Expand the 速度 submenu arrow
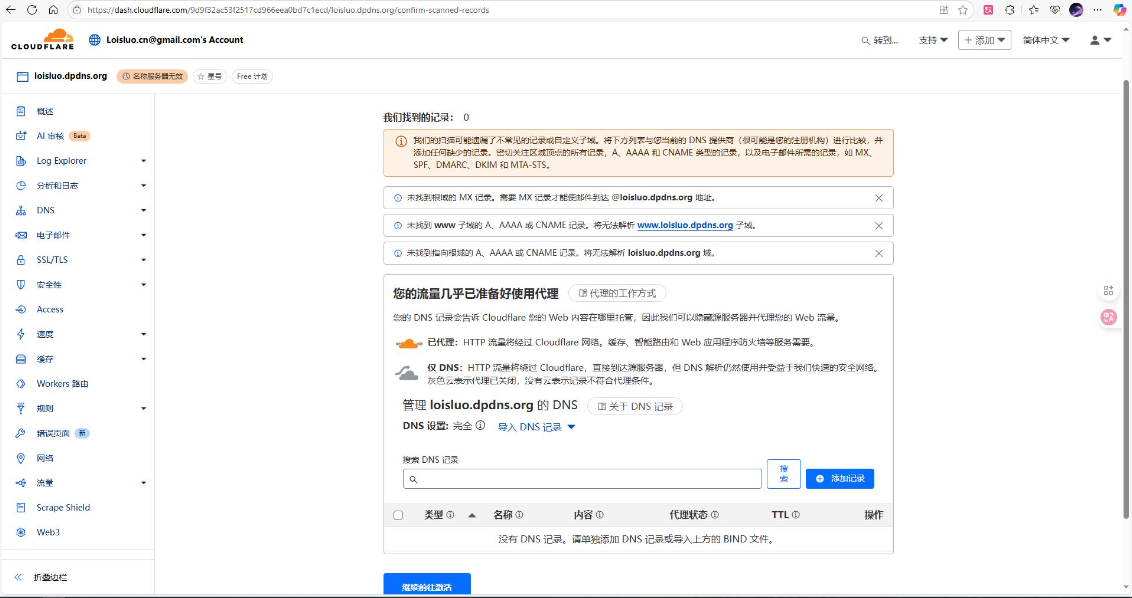This screenshot has width=1132, height=598. click(143, 334)
